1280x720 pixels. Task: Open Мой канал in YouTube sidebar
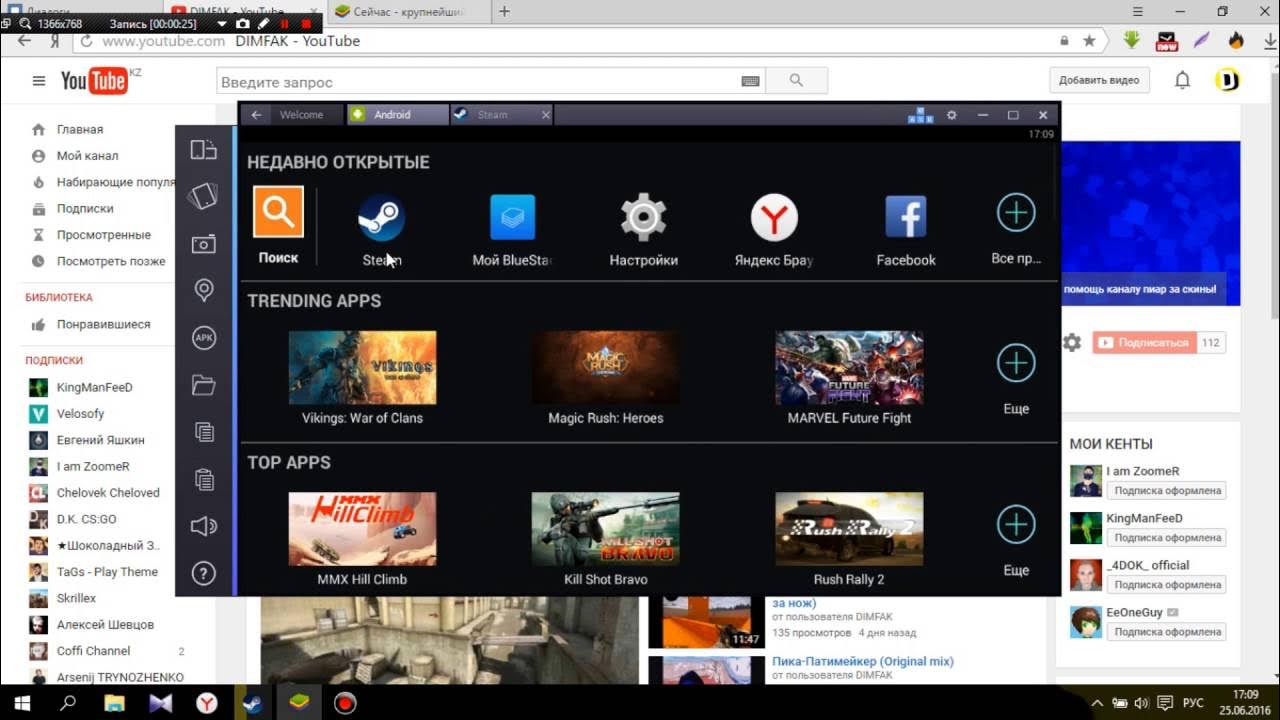[87, 155]
